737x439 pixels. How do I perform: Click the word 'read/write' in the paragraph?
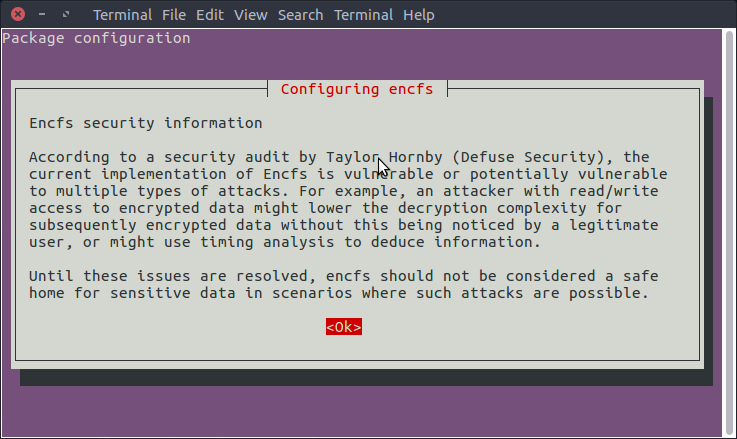614,191
